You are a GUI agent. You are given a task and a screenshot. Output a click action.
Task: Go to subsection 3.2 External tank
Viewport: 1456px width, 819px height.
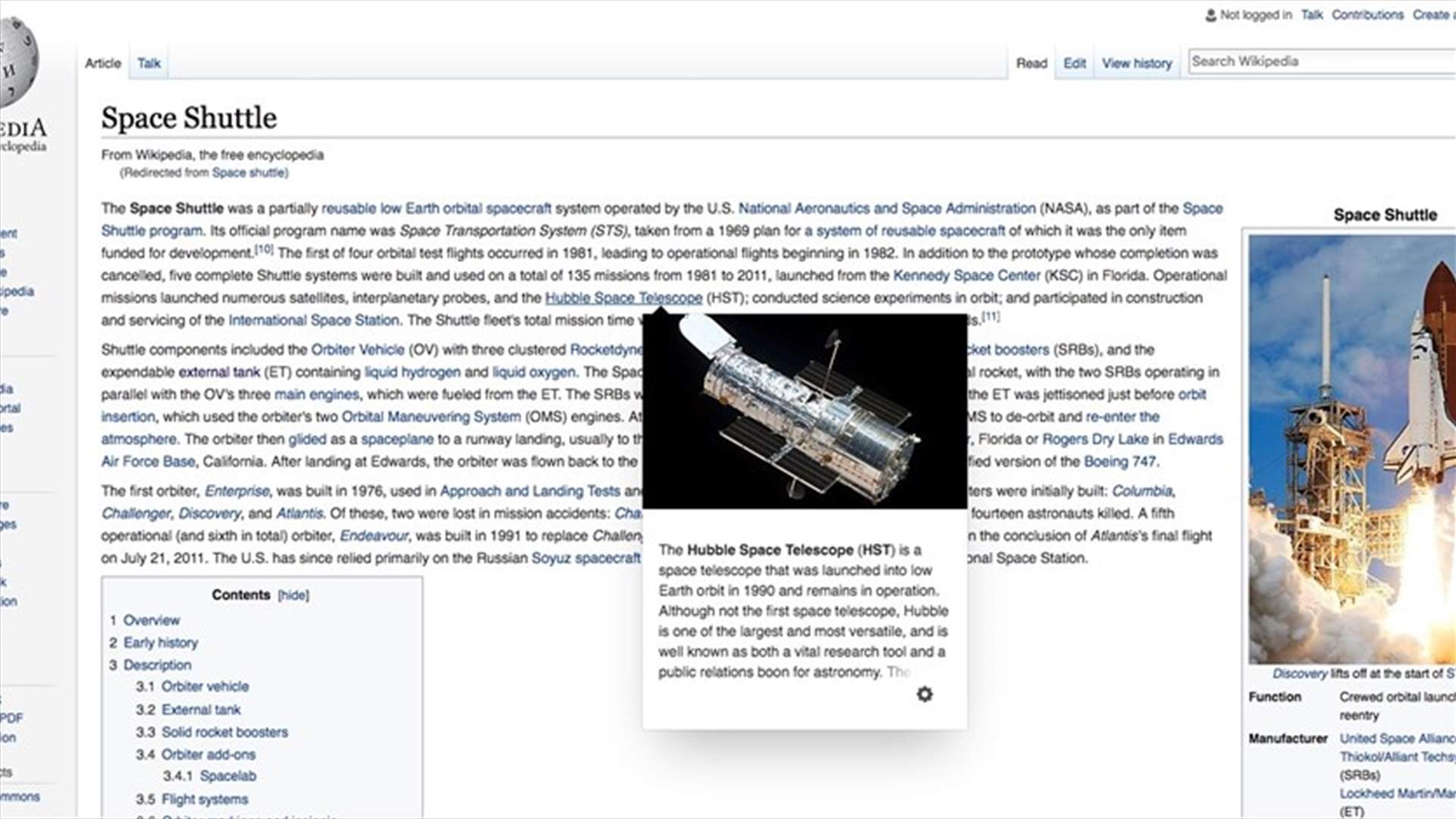coord(201,710)
